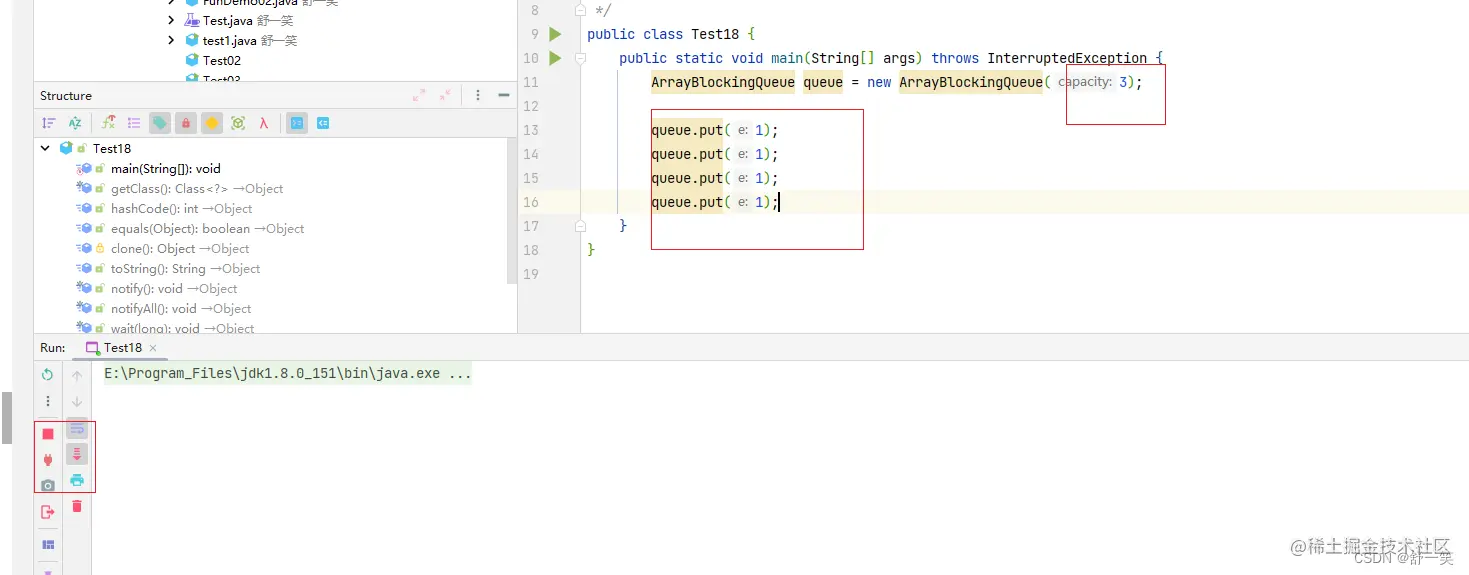The height and width of the screenshot is (575, 1469).
Task: Click the fold end marker at line 17
Action: 581,226
